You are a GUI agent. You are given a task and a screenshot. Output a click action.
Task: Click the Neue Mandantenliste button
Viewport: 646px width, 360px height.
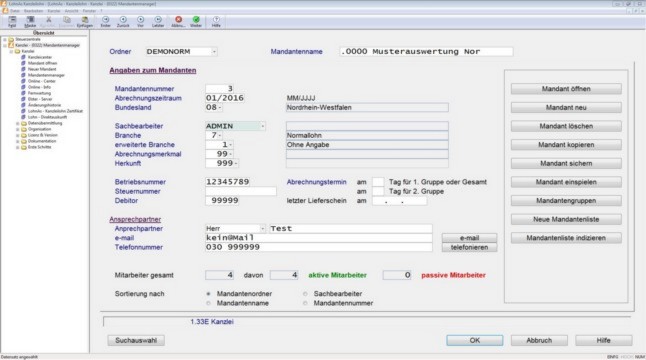click(x=566, y=220)
